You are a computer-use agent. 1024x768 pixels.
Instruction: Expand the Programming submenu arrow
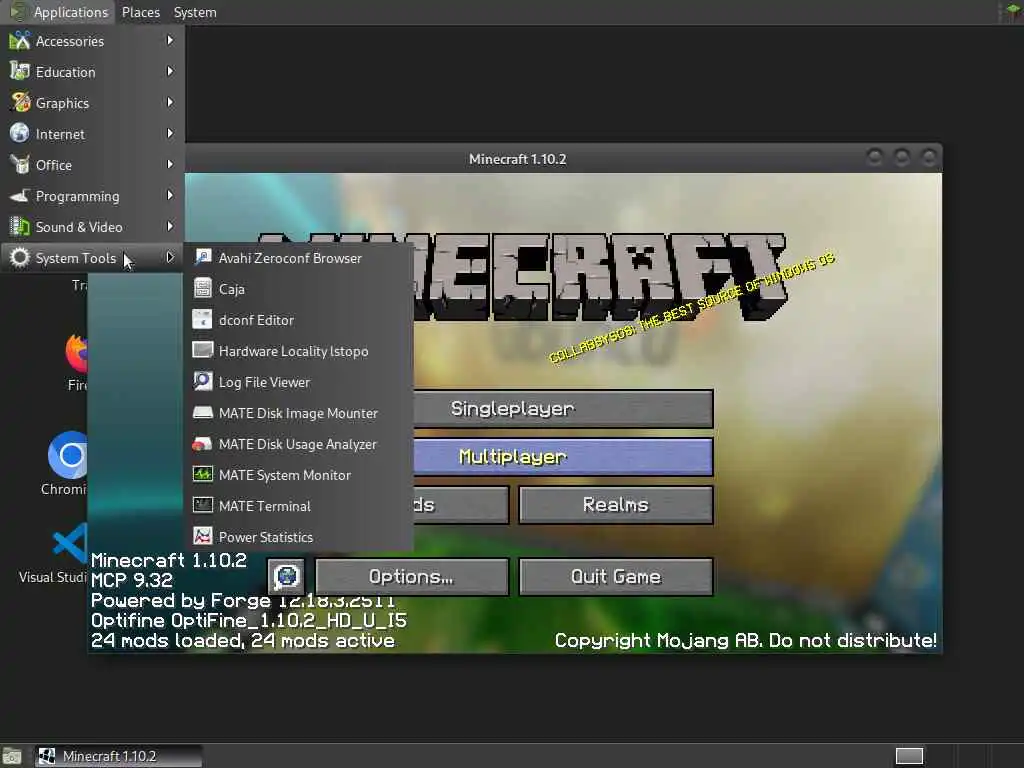point(170,195)
